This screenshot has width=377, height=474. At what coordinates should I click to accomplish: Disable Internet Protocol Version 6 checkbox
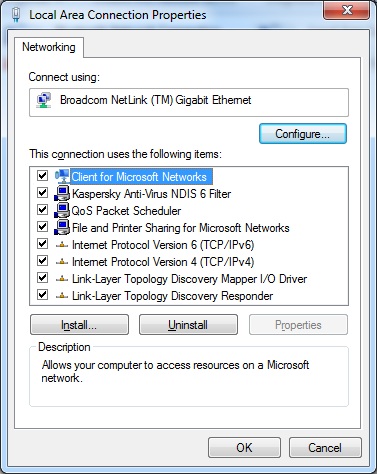point(42,244)
